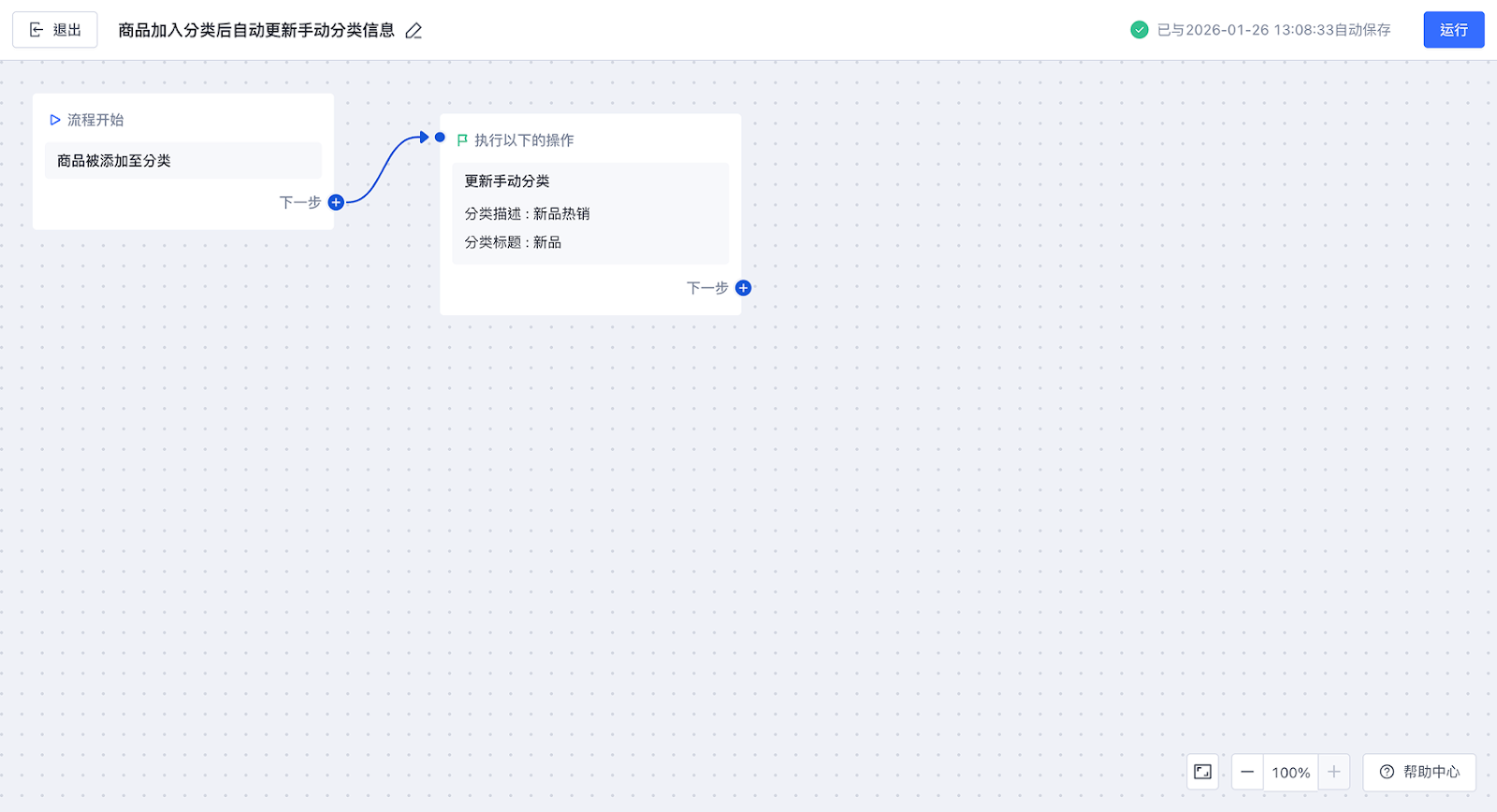Click the workflow title 商品加入分类后自动更新手动分类信息
Image resolution: width=1497 pixels, height=812 pixels.
coord(256,31)
